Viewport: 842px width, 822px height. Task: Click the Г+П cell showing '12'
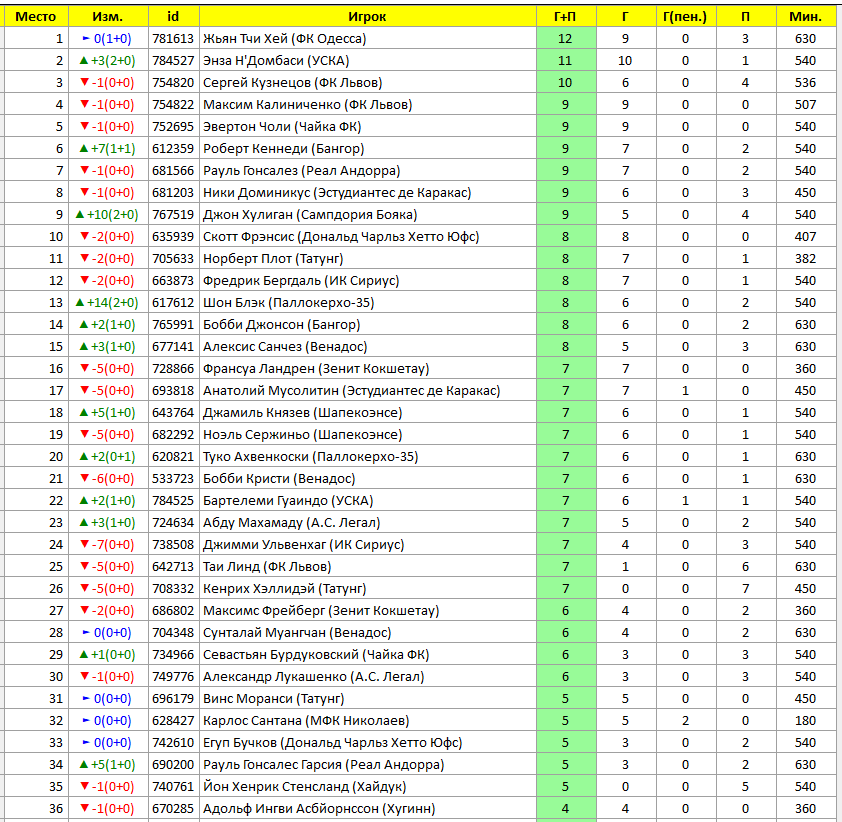565,39
